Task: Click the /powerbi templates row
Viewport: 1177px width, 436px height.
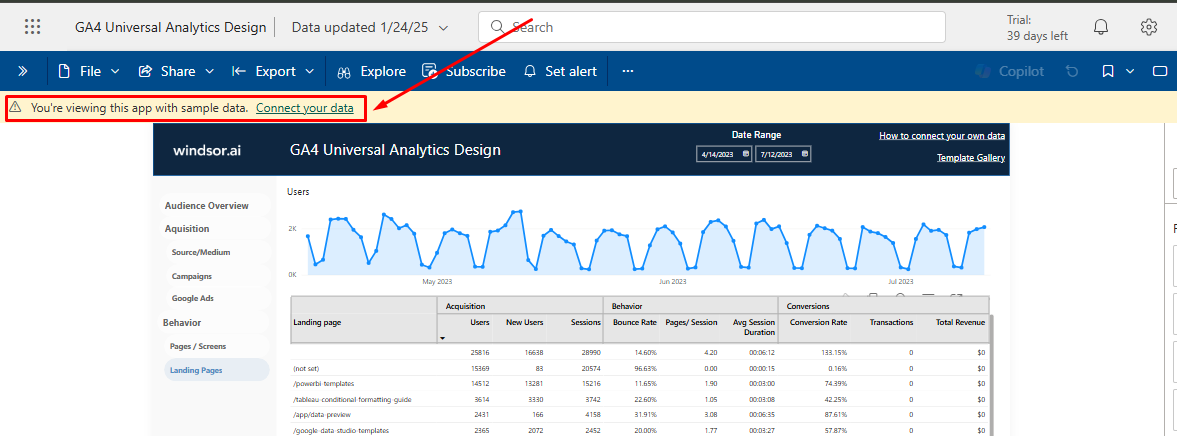Action: click(640, 383)
